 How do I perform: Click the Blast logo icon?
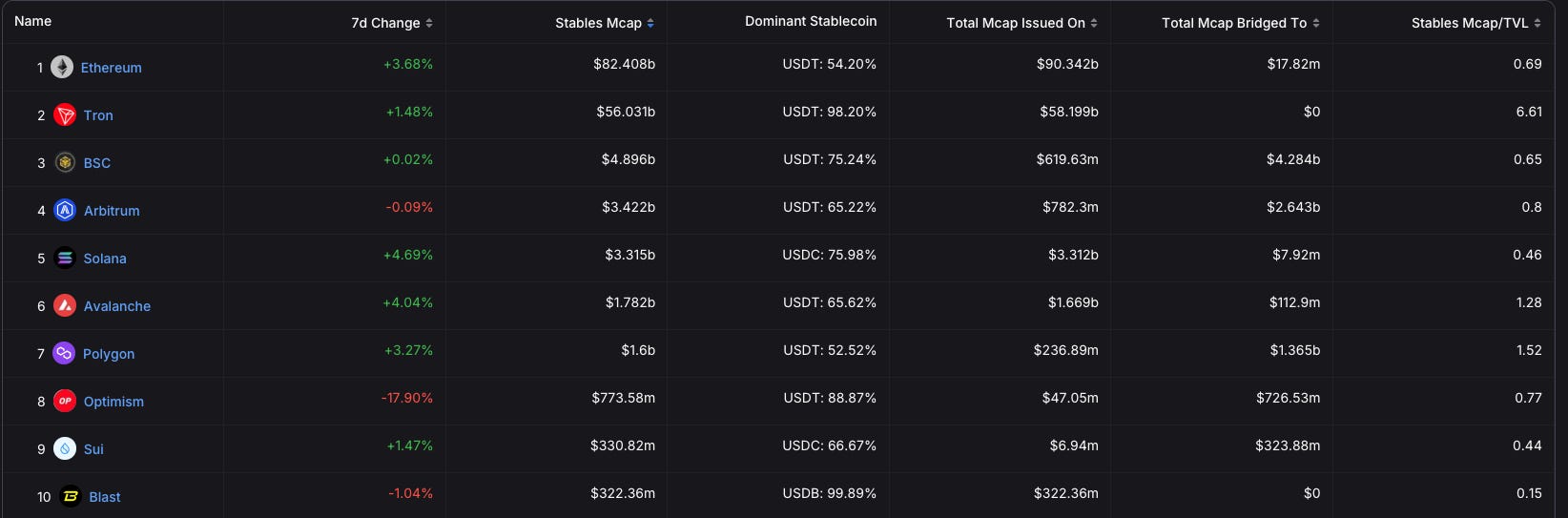point(71,497)
